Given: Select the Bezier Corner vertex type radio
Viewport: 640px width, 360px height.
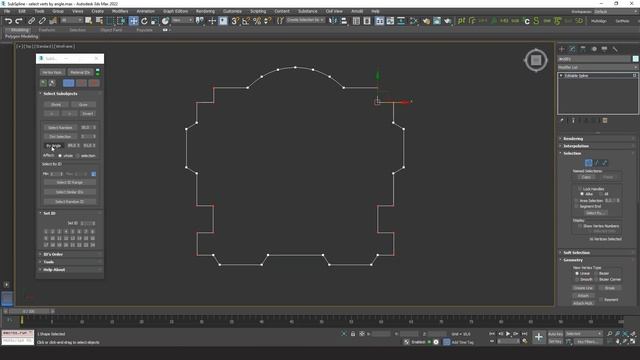Looking at the screenshot, I should (x=596, y=280).
